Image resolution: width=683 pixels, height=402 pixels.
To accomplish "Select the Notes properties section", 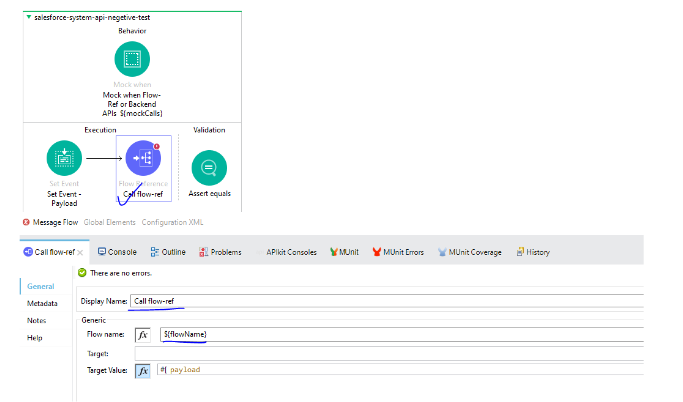I will pyautogui.click(x=36, y=320).
